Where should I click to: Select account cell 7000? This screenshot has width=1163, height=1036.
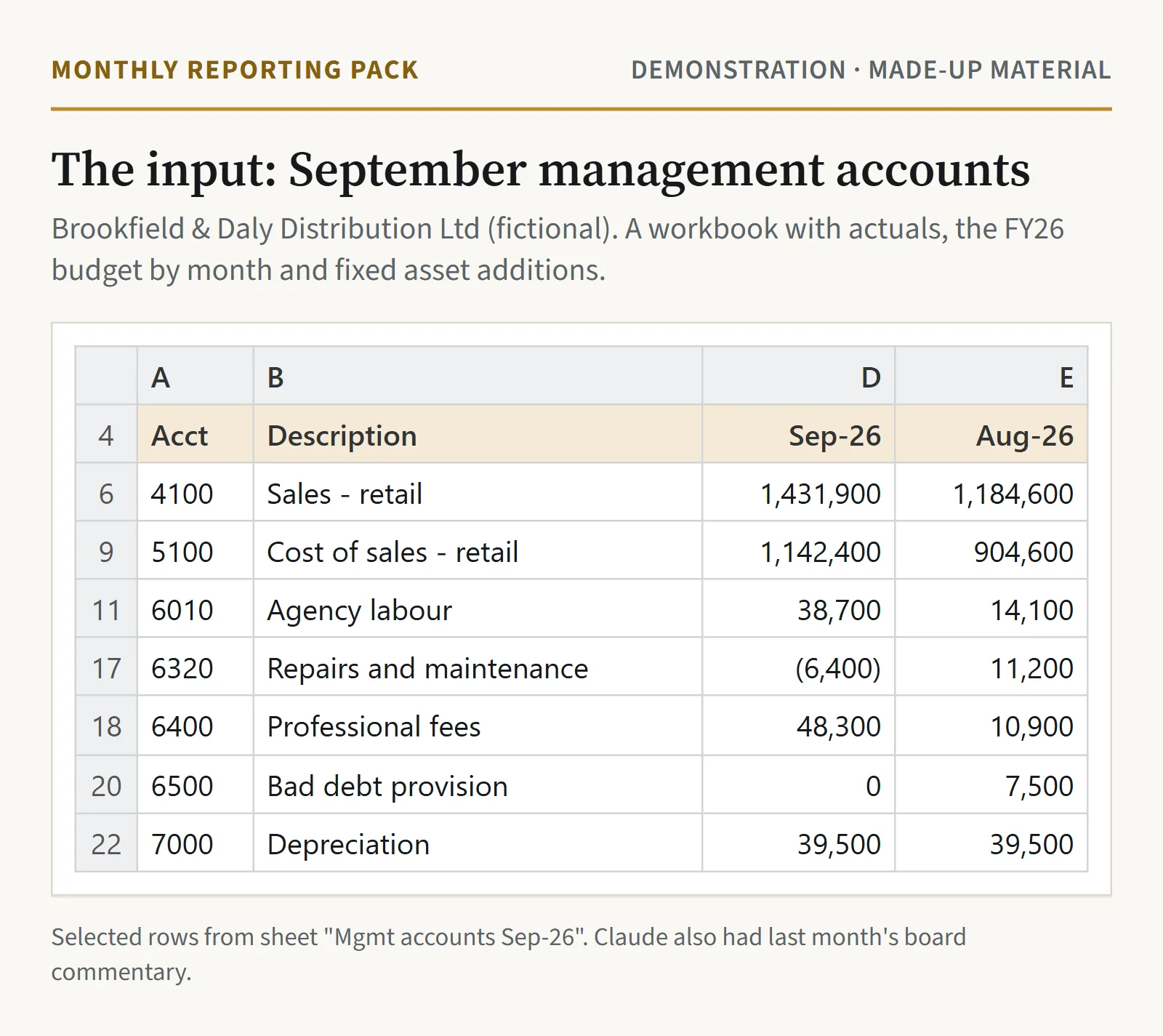coord(195,843)
